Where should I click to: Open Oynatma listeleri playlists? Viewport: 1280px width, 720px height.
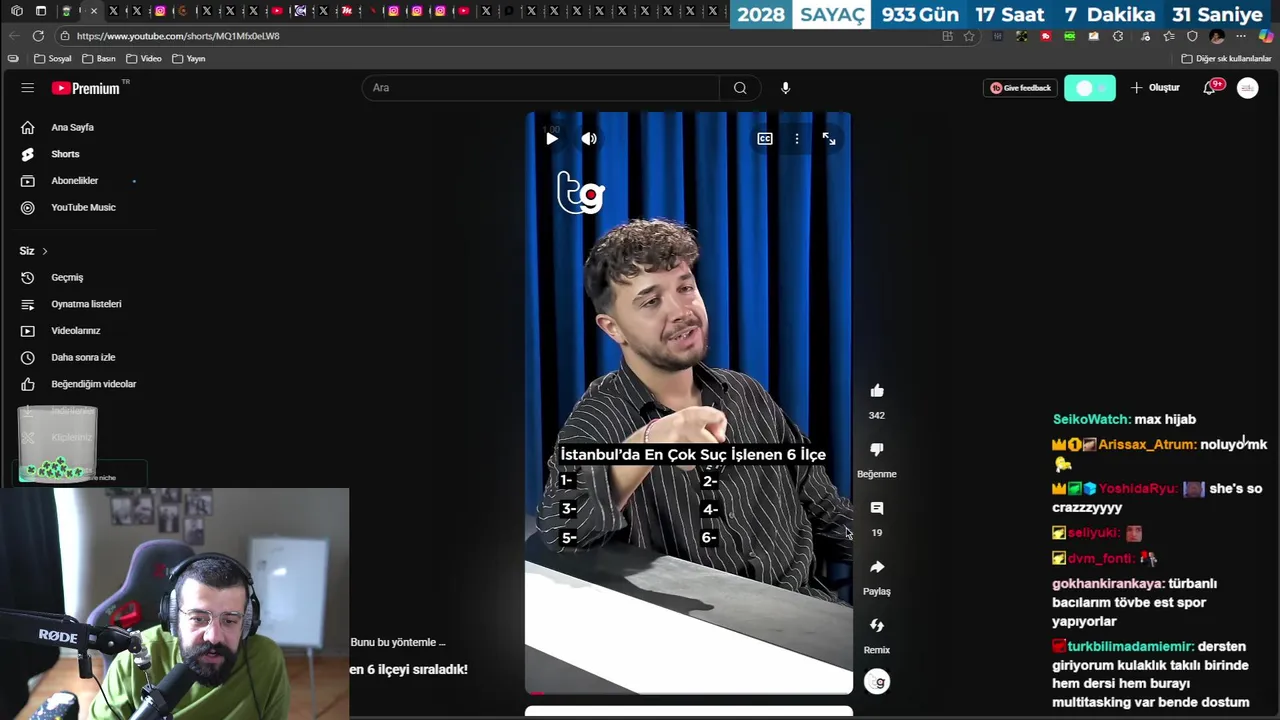pyautogui.click(x=86, y=304)
